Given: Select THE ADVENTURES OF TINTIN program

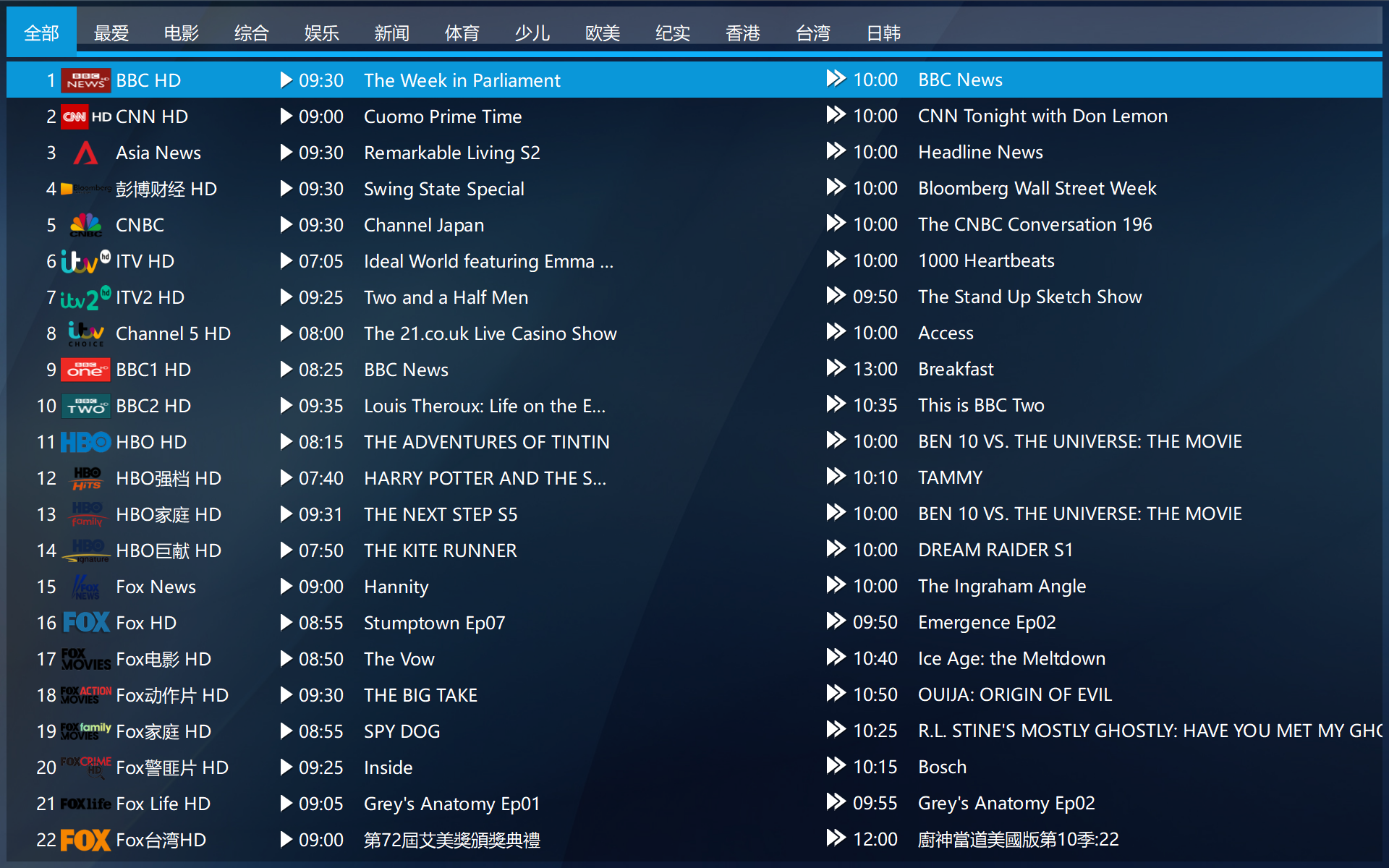Looking at the screenshot, I should coord(487,442).
